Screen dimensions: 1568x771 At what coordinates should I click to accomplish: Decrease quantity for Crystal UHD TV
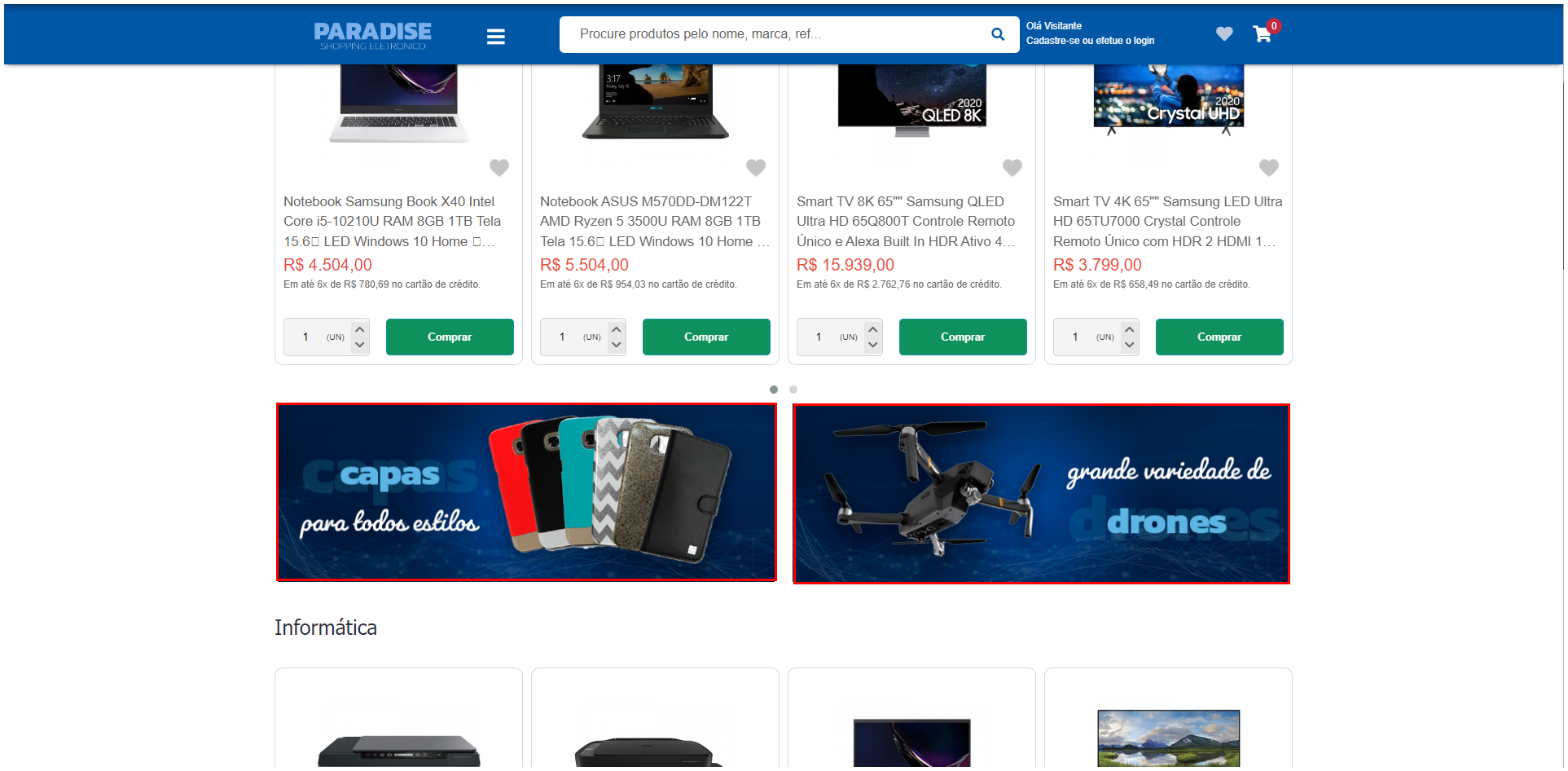point(1130,345)
